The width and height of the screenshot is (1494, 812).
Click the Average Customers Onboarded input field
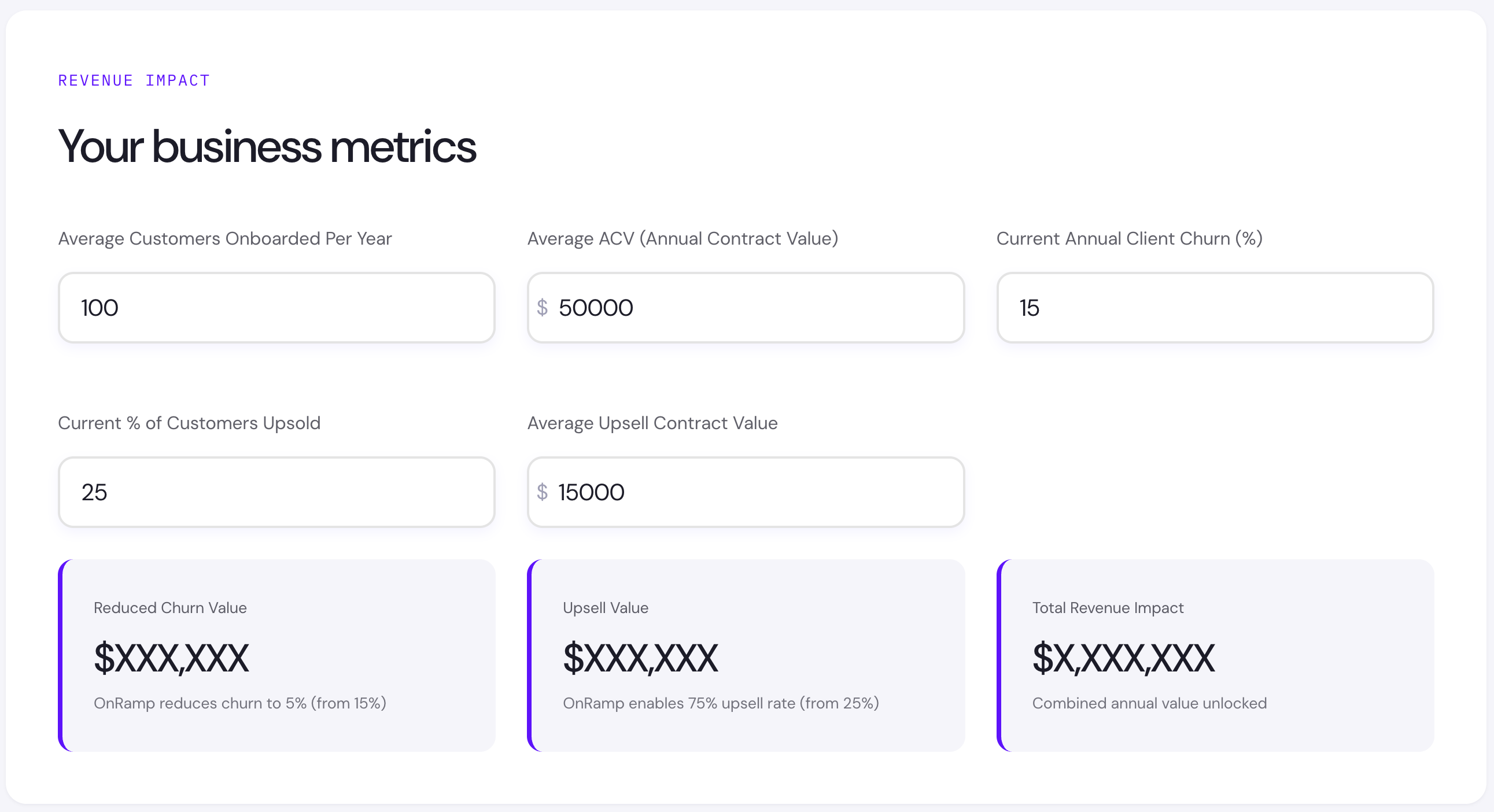pos(276,308)
